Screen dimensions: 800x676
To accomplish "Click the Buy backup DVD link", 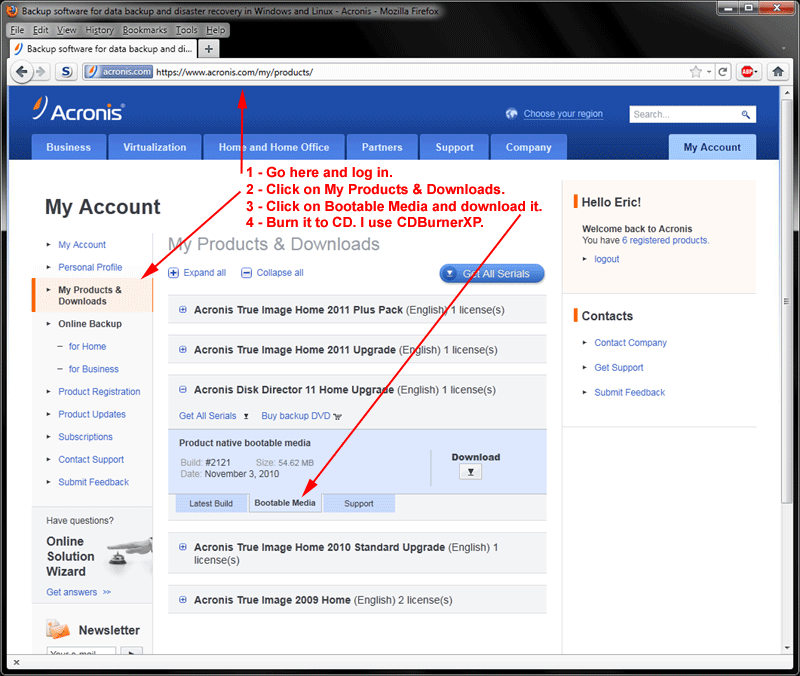I will [296, 416].
